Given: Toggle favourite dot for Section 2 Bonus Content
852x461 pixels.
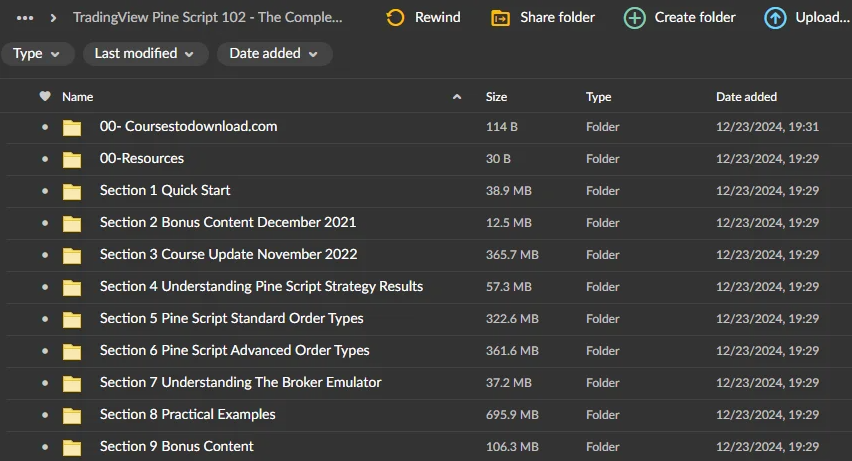Looking at the screenshot, I should [x=45, y=223].
